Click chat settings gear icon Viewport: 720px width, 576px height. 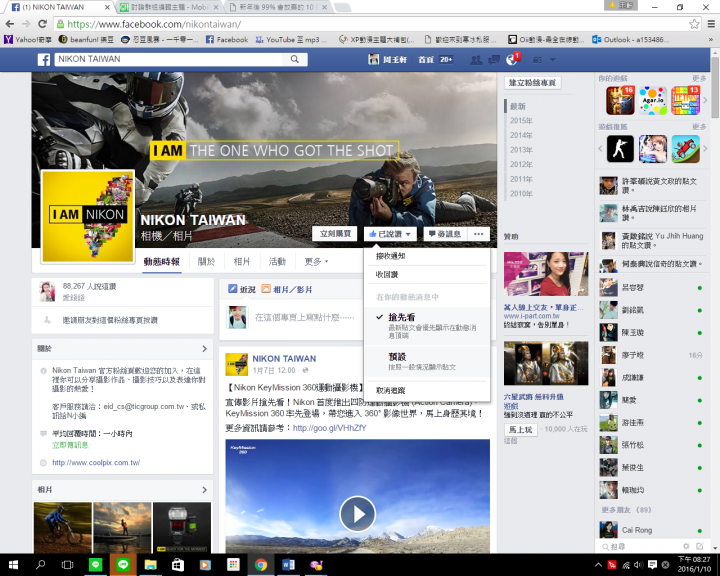click(686, 546)
